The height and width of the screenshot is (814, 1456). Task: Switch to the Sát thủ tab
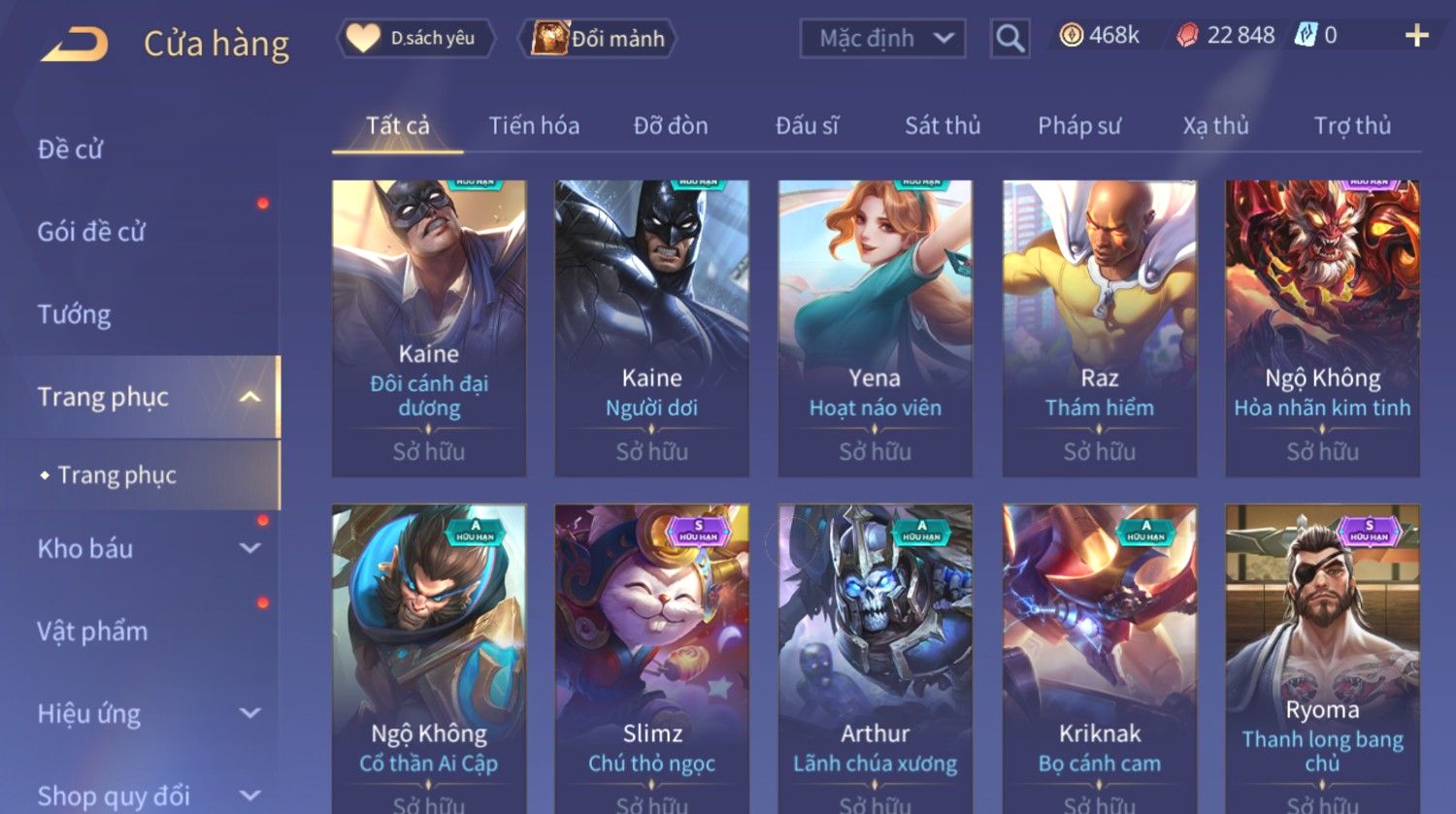(943, 125)
